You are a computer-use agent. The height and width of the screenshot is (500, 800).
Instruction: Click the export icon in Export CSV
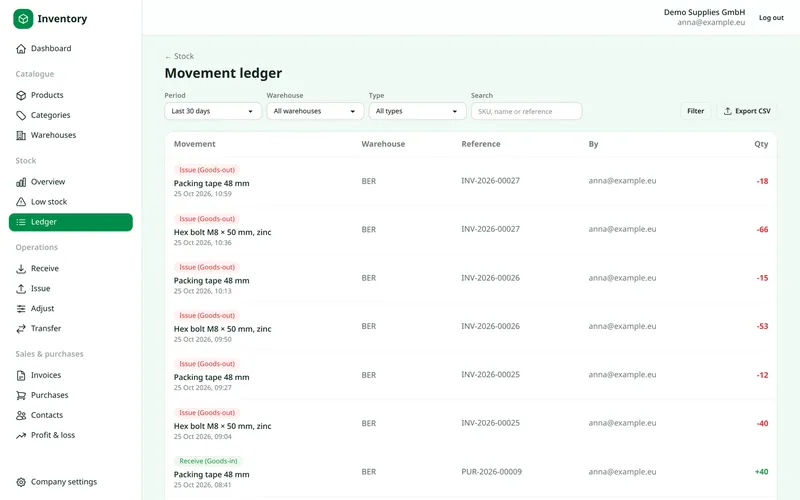pos(728,111)
